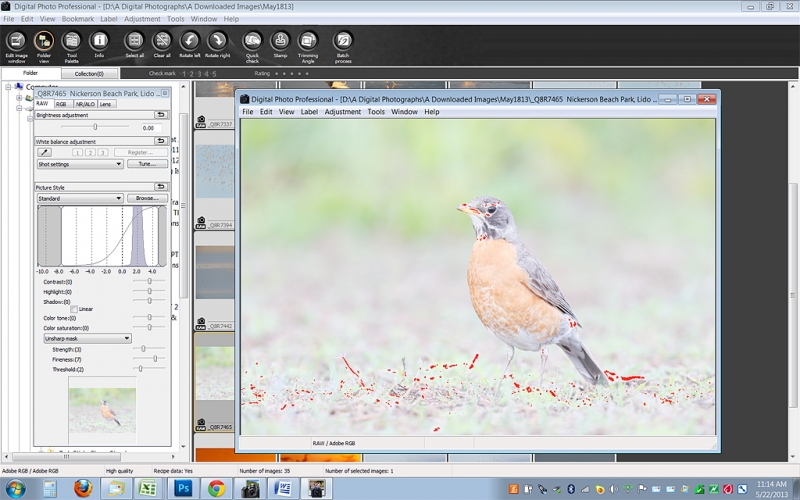Switch to the NR/ALO tab

point(85,104)
